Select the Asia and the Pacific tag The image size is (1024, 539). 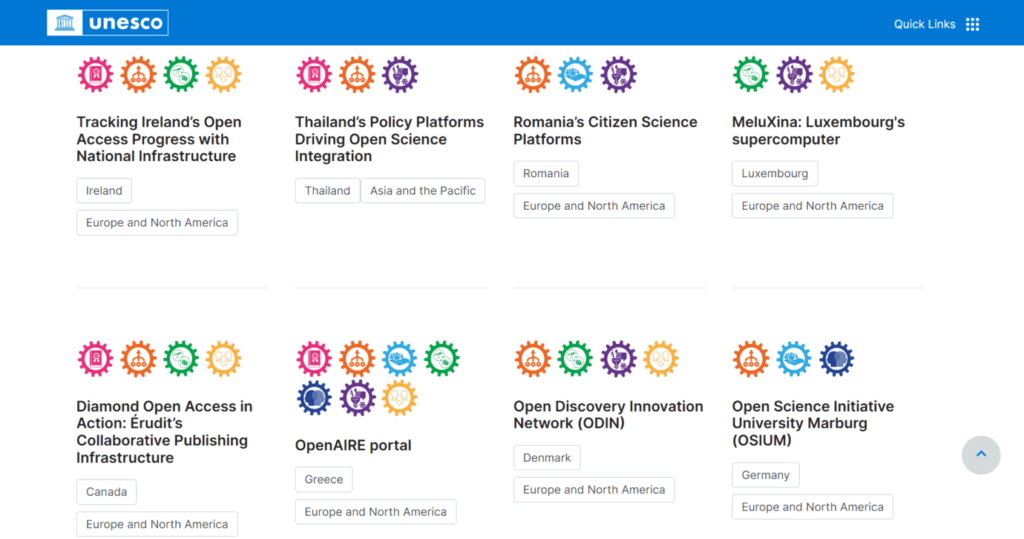coord(423,191)
